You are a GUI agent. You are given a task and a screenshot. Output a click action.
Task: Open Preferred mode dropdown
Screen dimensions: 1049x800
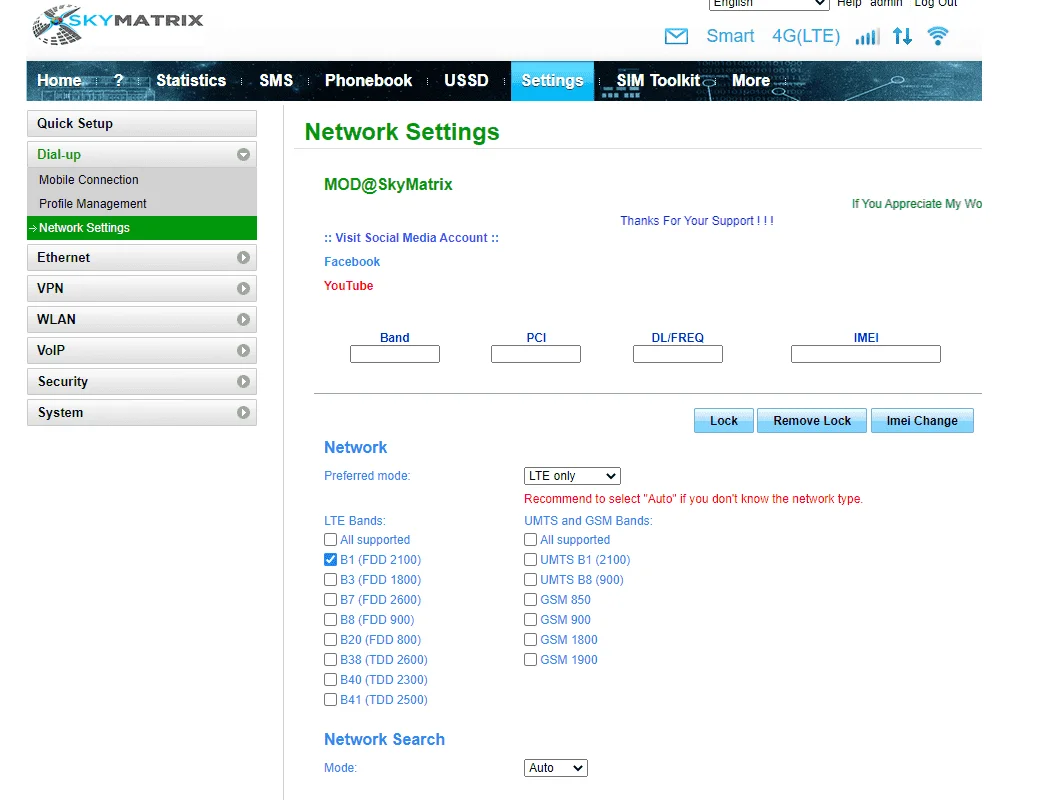tap(572, 476)
